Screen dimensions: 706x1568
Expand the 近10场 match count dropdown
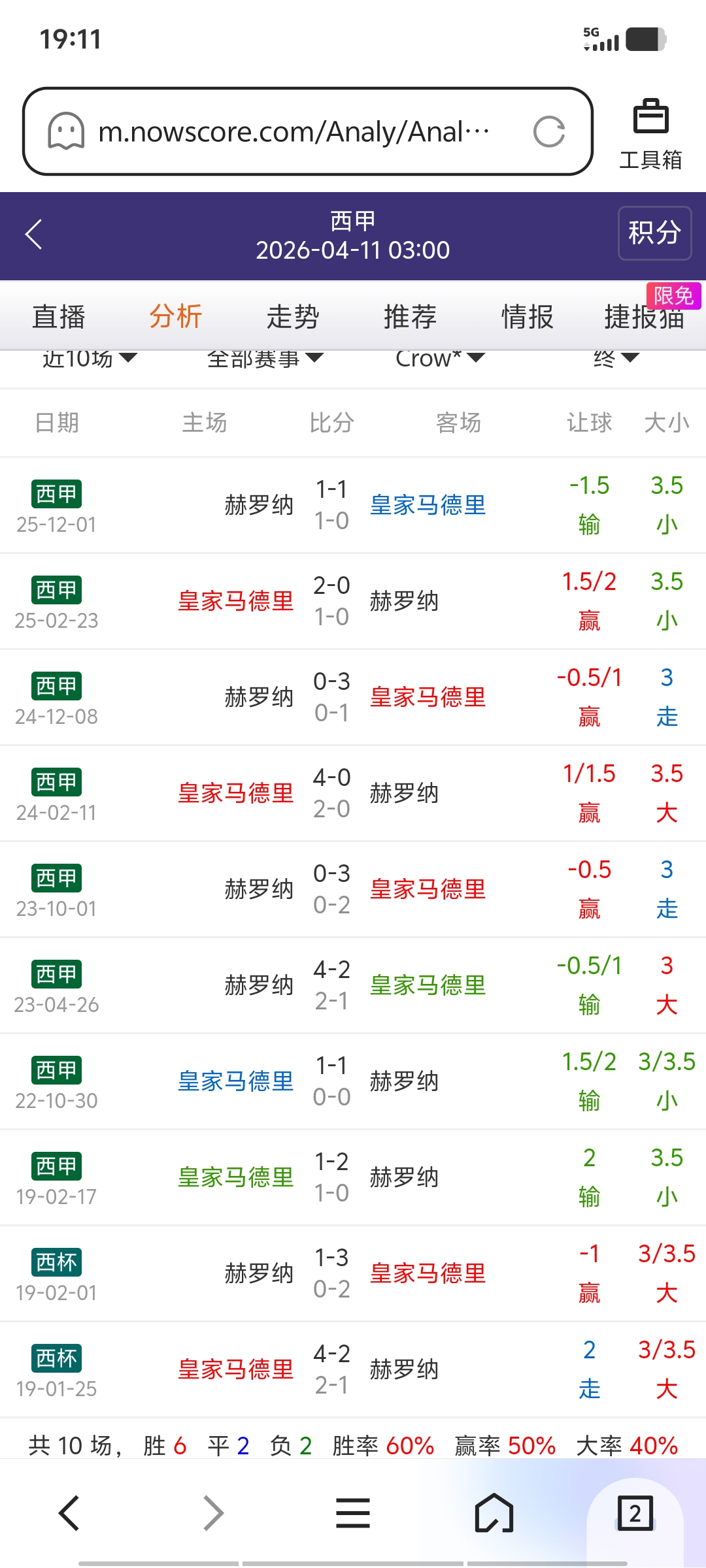pyautogui.click(x=90, y=358)
